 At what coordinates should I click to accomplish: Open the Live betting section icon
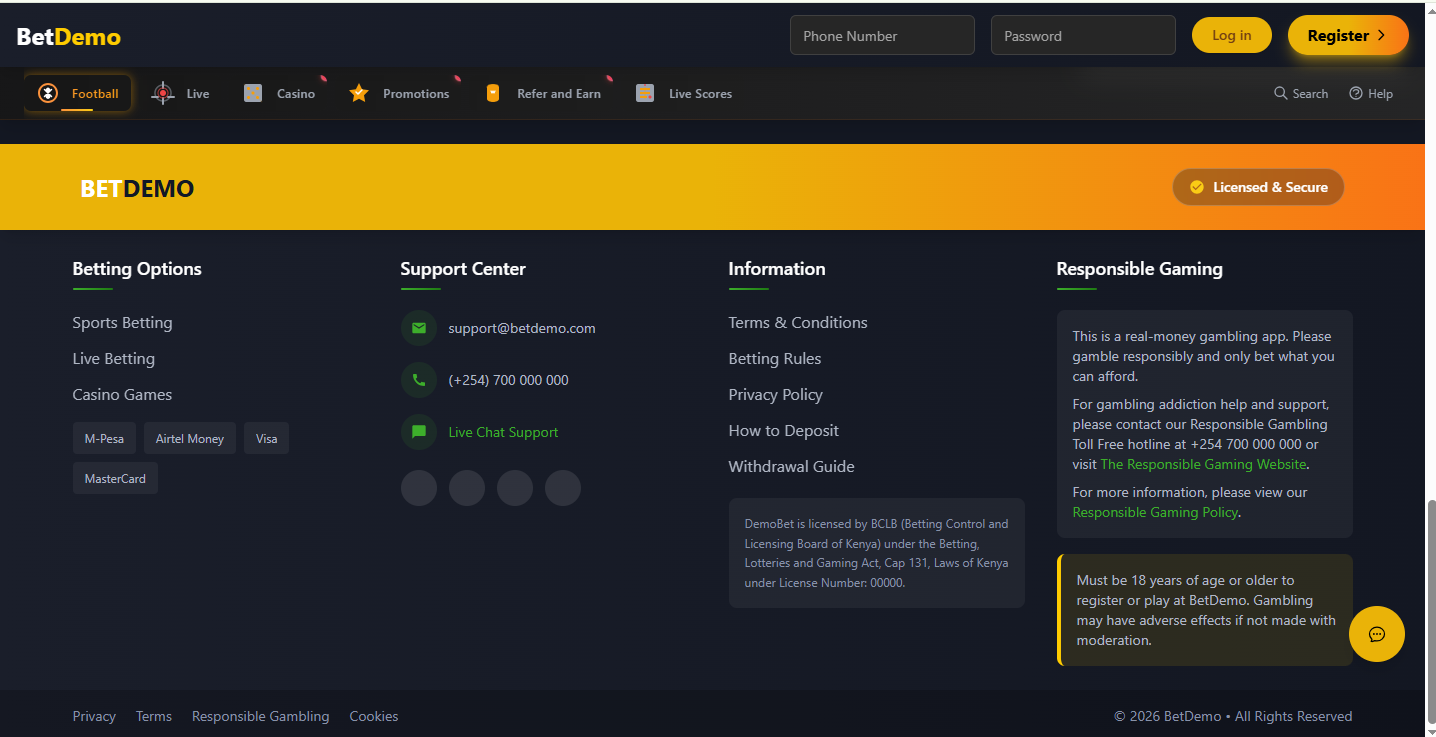tap(162, 93)
